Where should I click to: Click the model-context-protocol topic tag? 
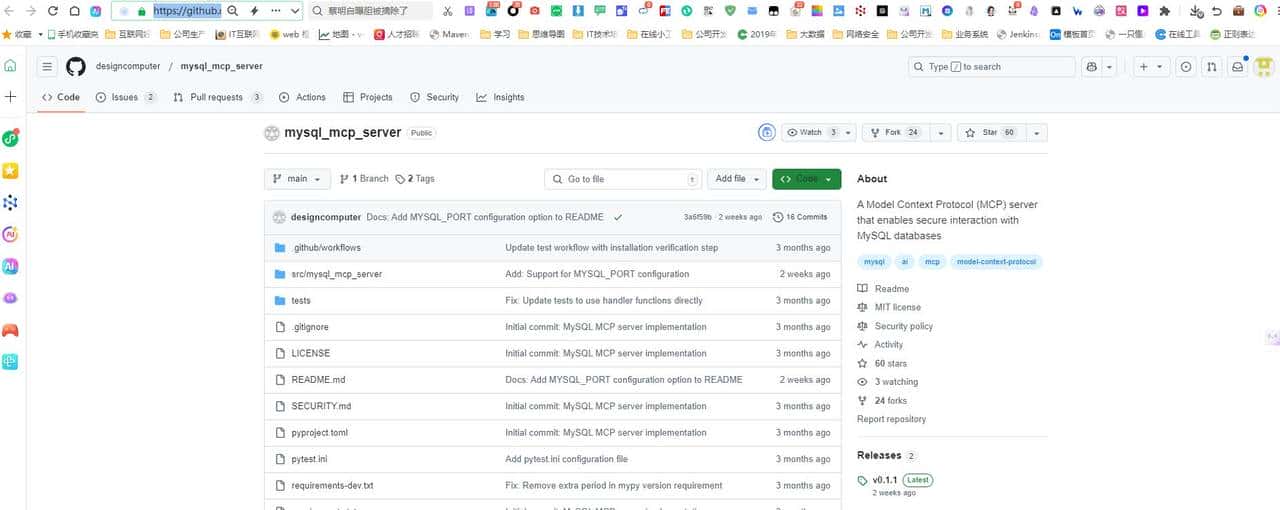997,262
